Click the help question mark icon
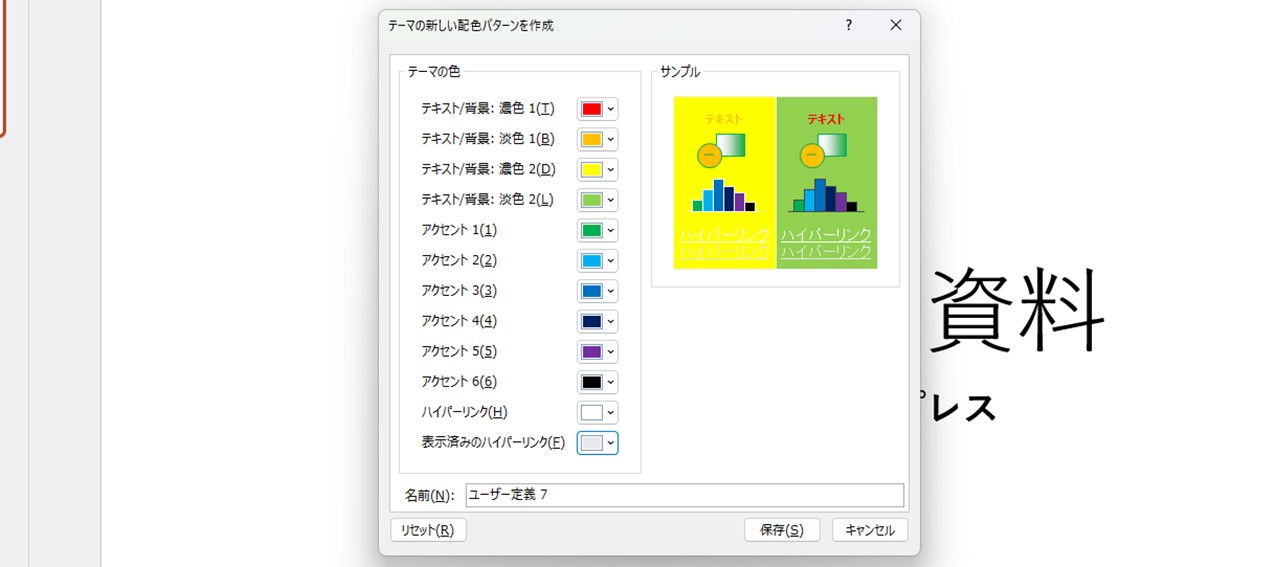 click(849, 25)
